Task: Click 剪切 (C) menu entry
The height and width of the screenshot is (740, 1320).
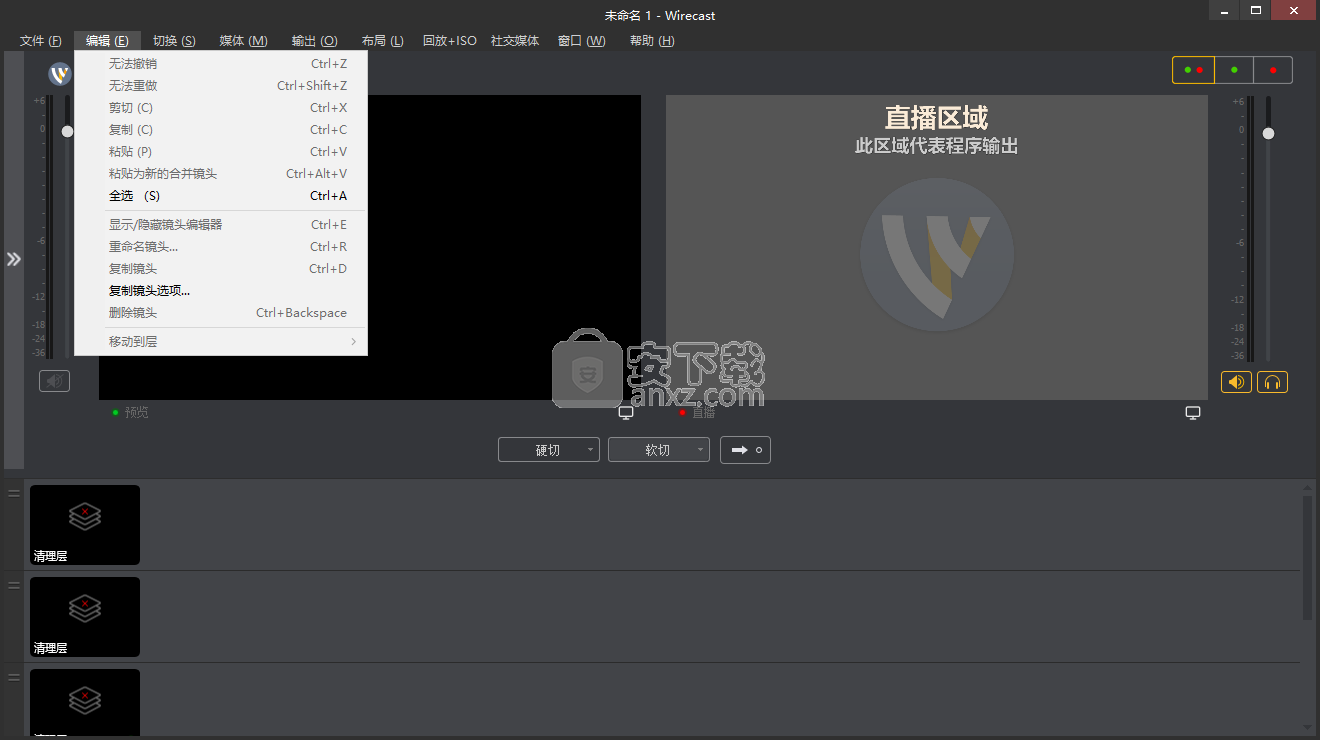Action: coord(221,108)
